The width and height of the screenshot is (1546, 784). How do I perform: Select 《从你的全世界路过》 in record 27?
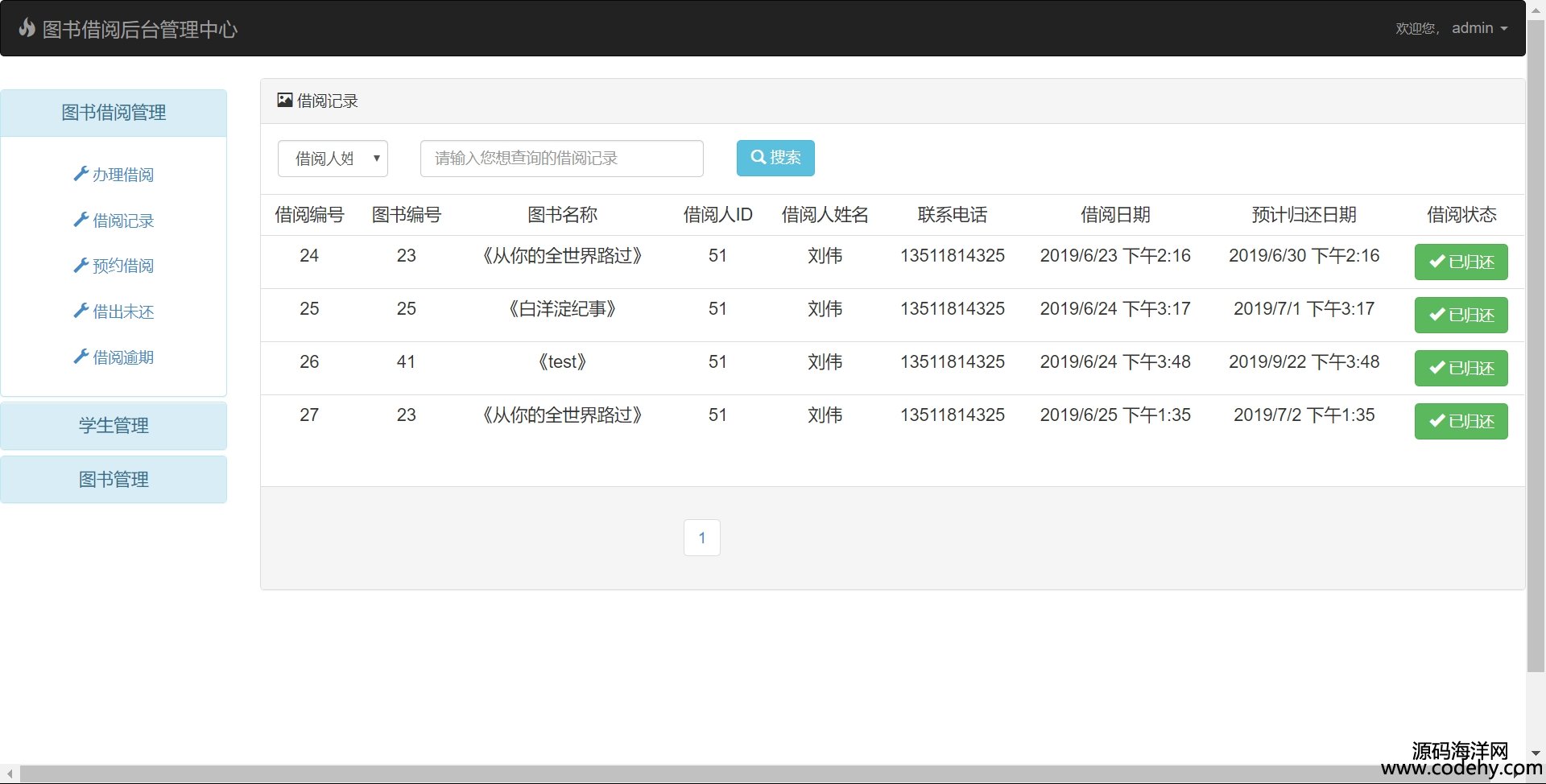(x=562, y=415)
